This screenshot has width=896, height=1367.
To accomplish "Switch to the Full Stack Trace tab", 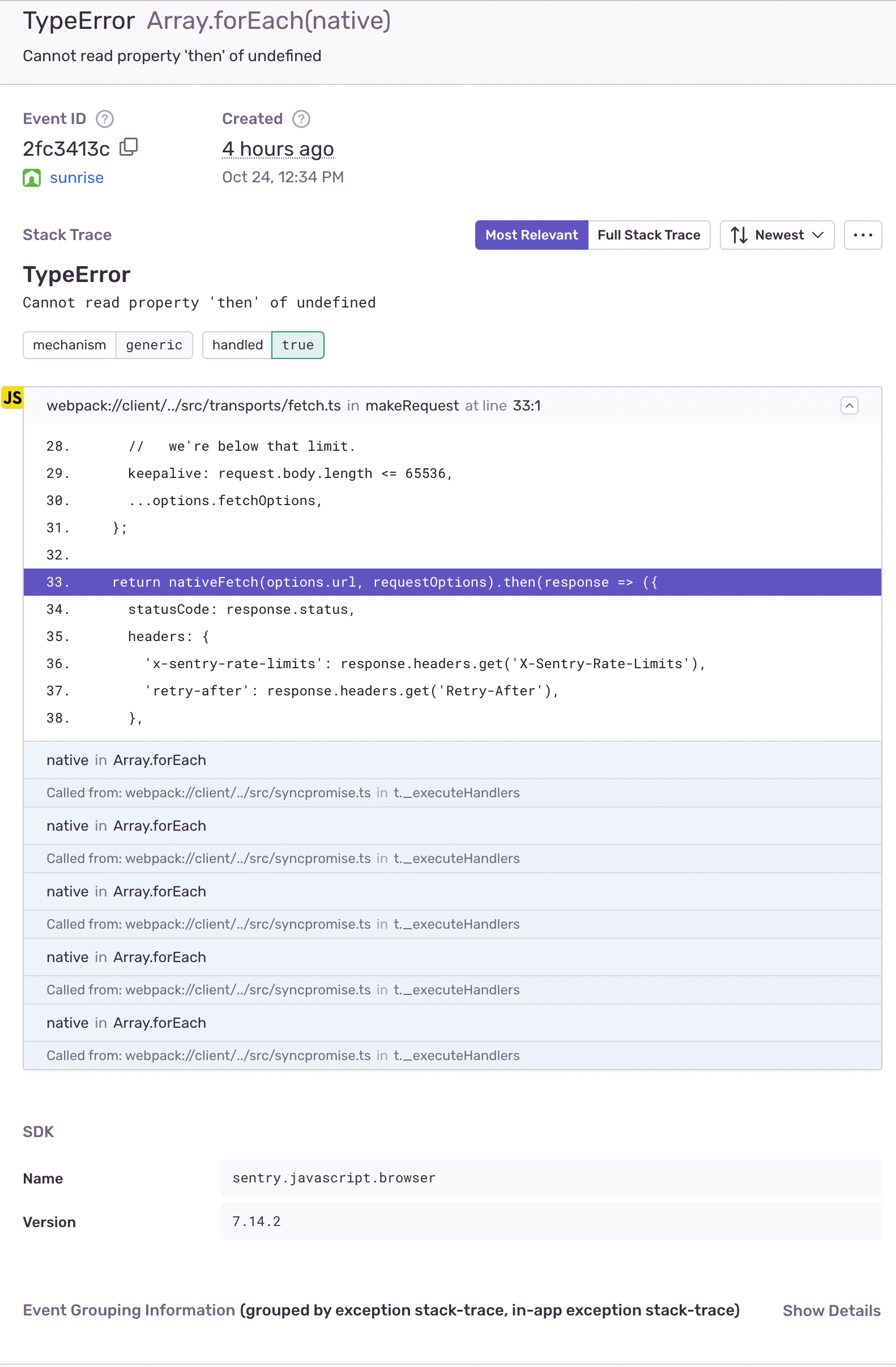I will 648,235.
